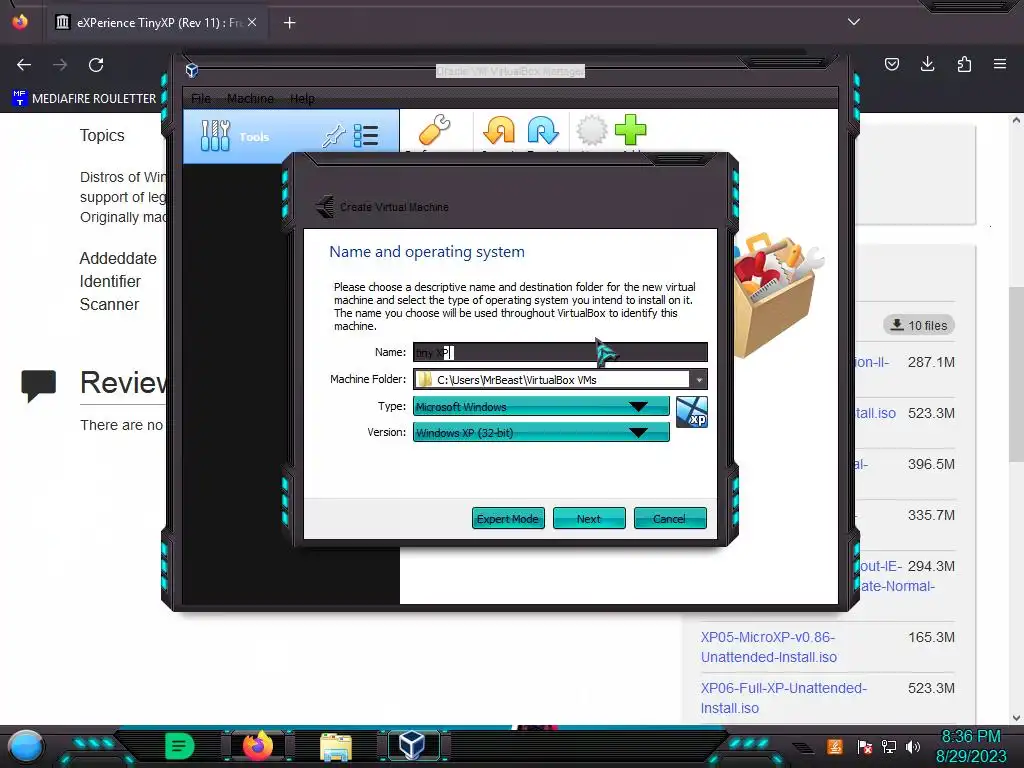Click the "523.3M" size beside XP06-Full-XP
The image size is (1024, 768).
coord(931,688)
